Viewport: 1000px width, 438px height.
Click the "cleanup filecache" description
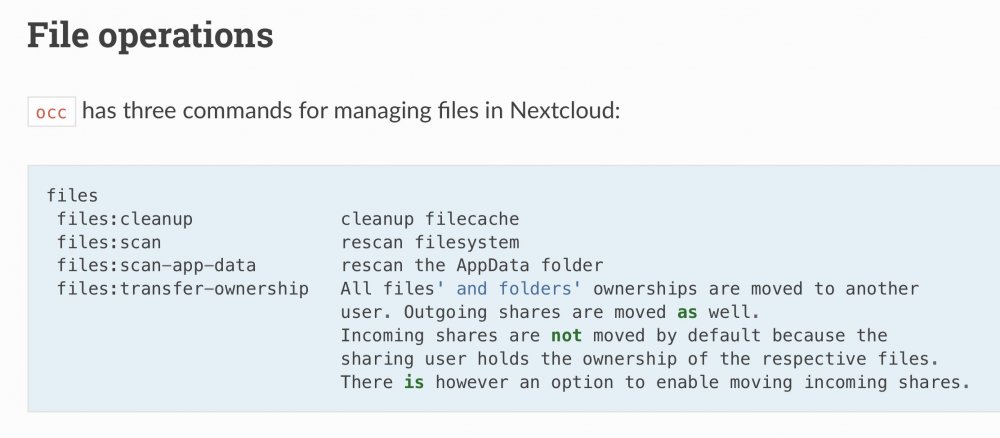(x=430, y=219)
